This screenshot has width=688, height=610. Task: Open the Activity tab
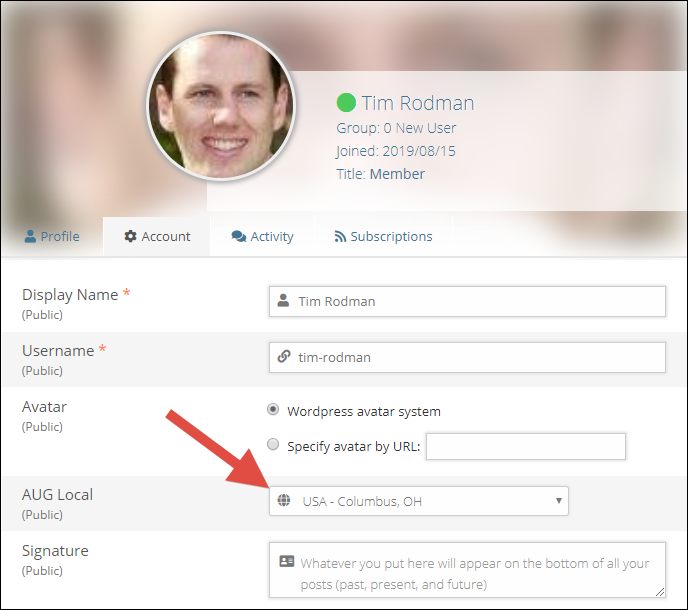262,237
